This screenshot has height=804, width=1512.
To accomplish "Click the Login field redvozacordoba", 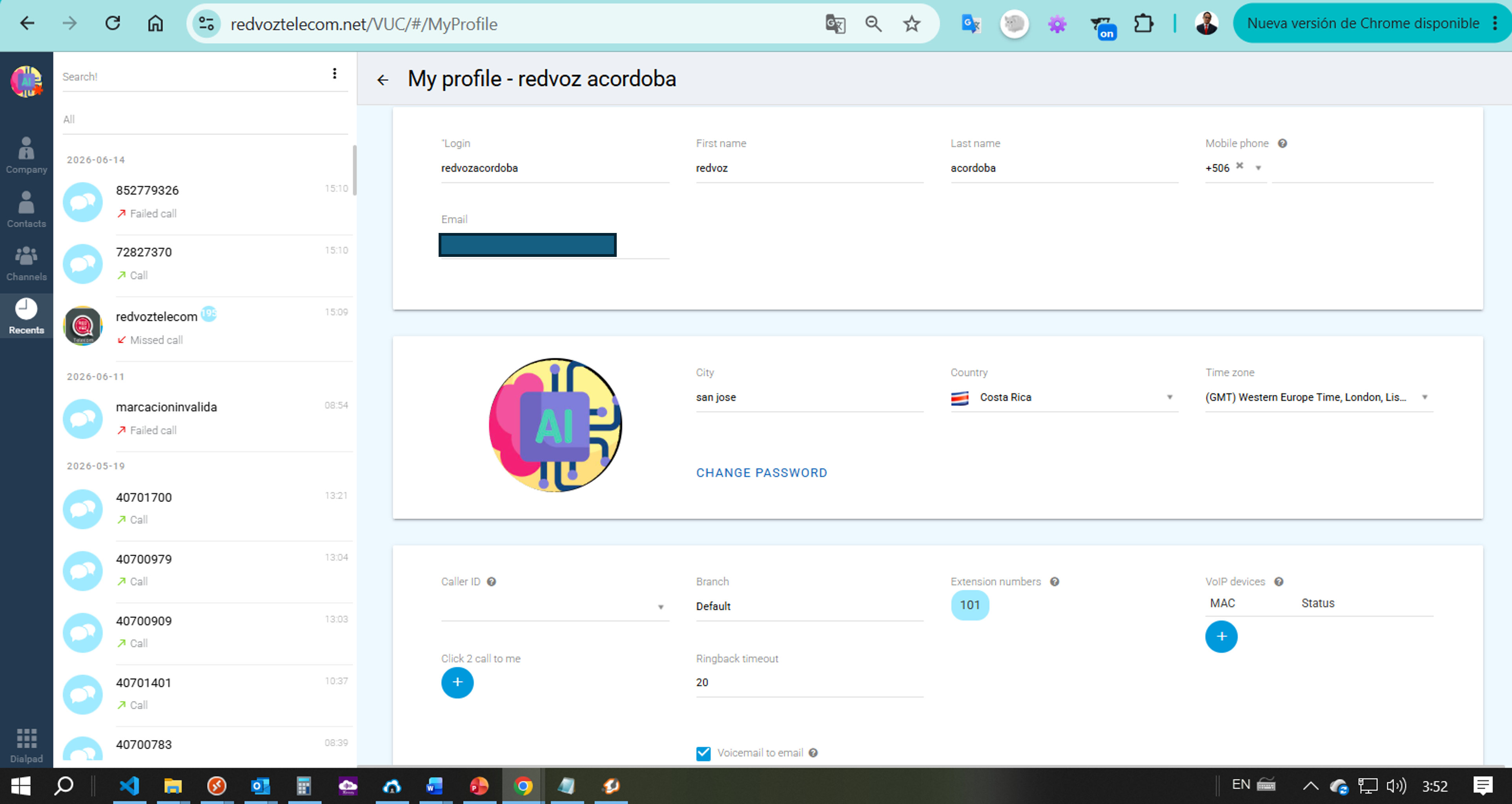I will (x=555, y=168).
